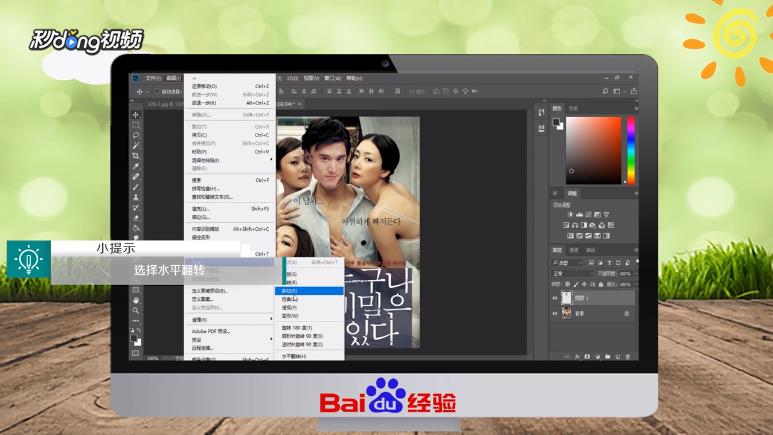
Task: Select the Lasso tool
Action: click(136, 135)
